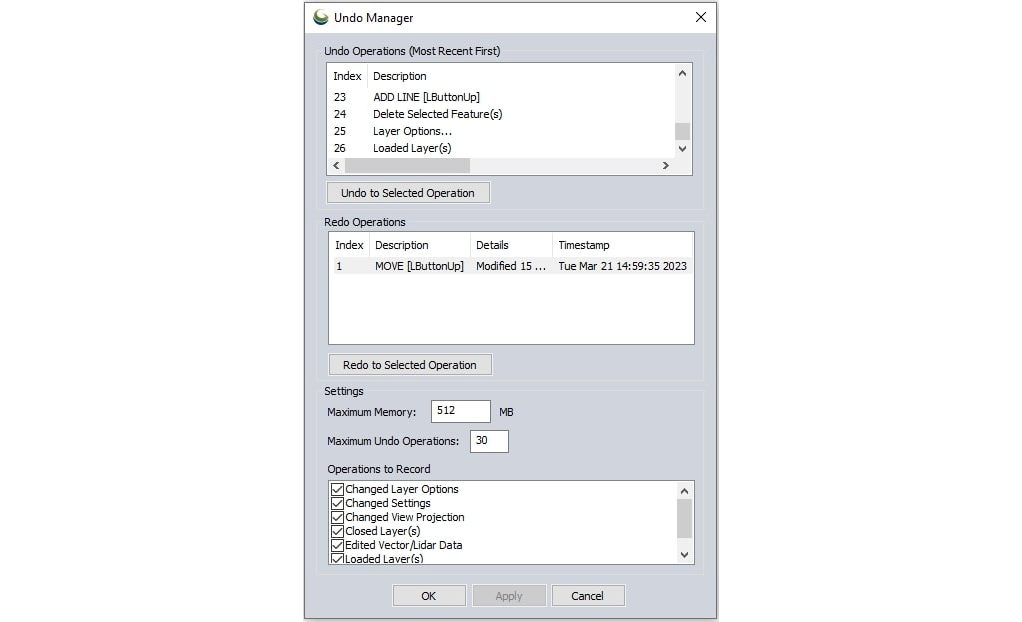Select undo operation 26 Loaded Layer(s)
Screen dimensions: 1022x622
(x=502, y=148)
